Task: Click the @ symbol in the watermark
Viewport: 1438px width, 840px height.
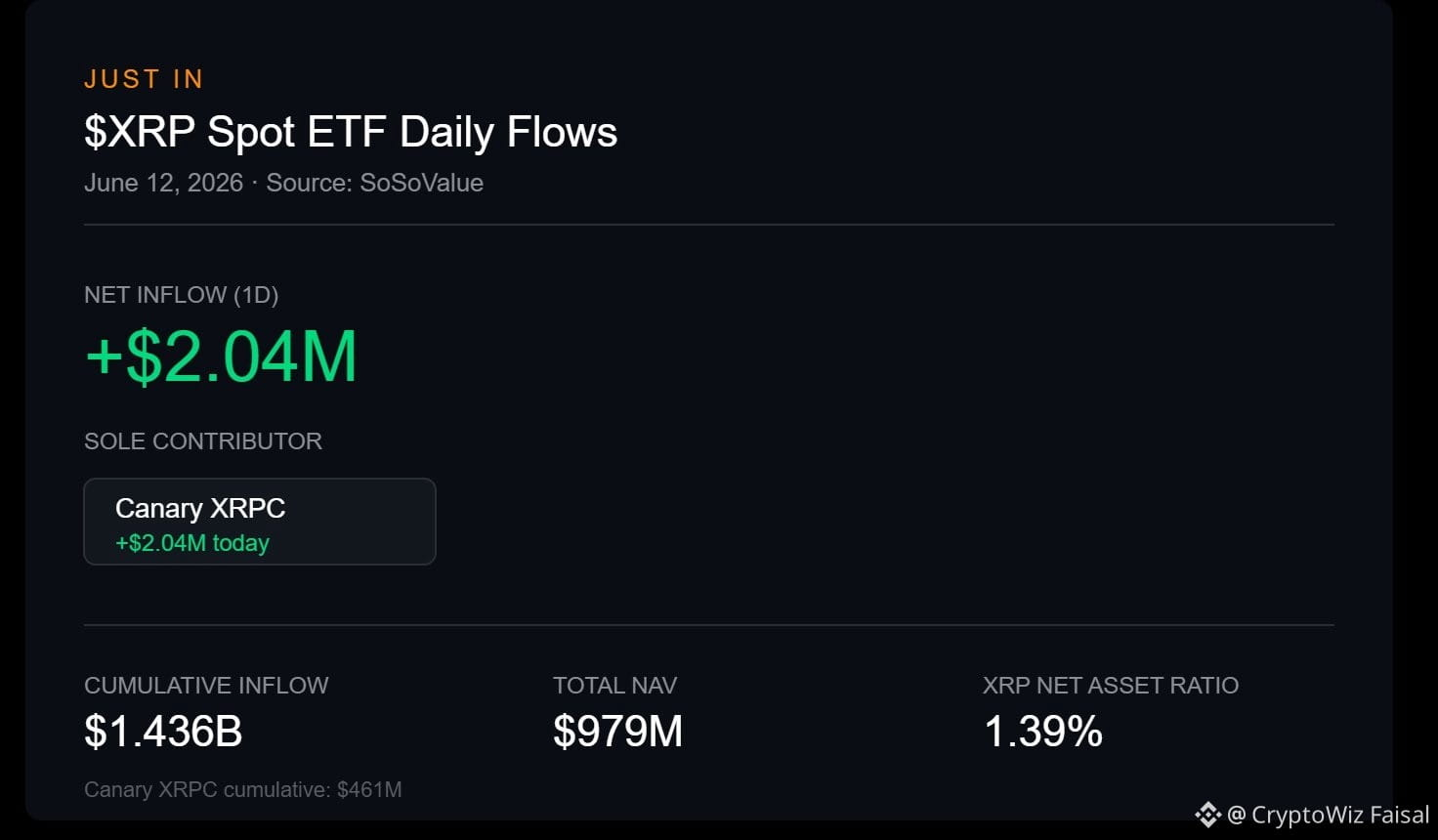Action: tap(1236, 816)
